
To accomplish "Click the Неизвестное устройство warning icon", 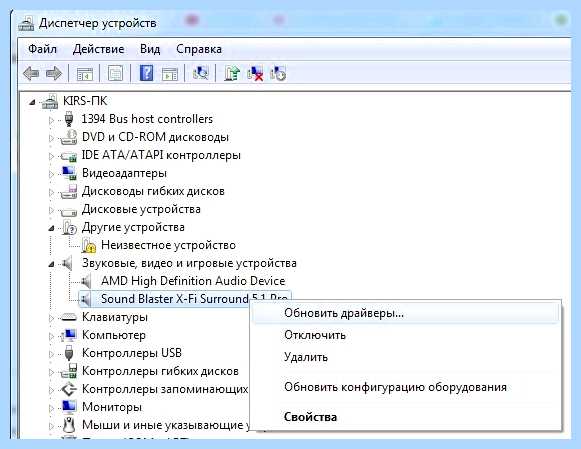I will tap(89, 245).
